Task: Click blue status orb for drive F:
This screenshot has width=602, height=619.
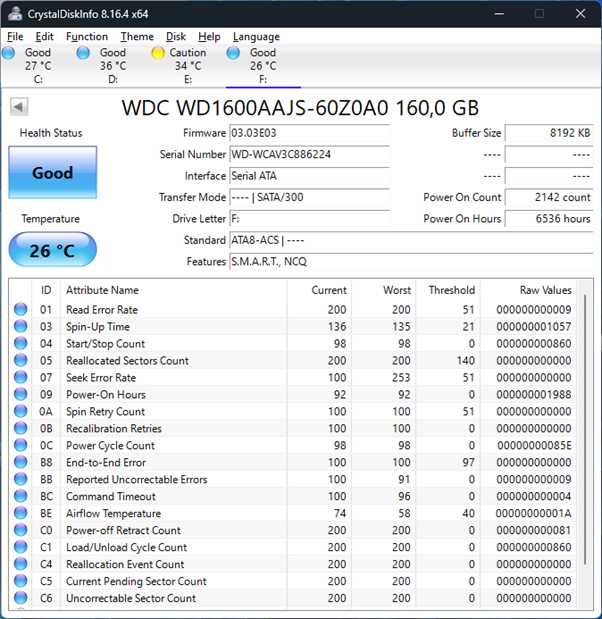Action: click(x=233, y=53)
